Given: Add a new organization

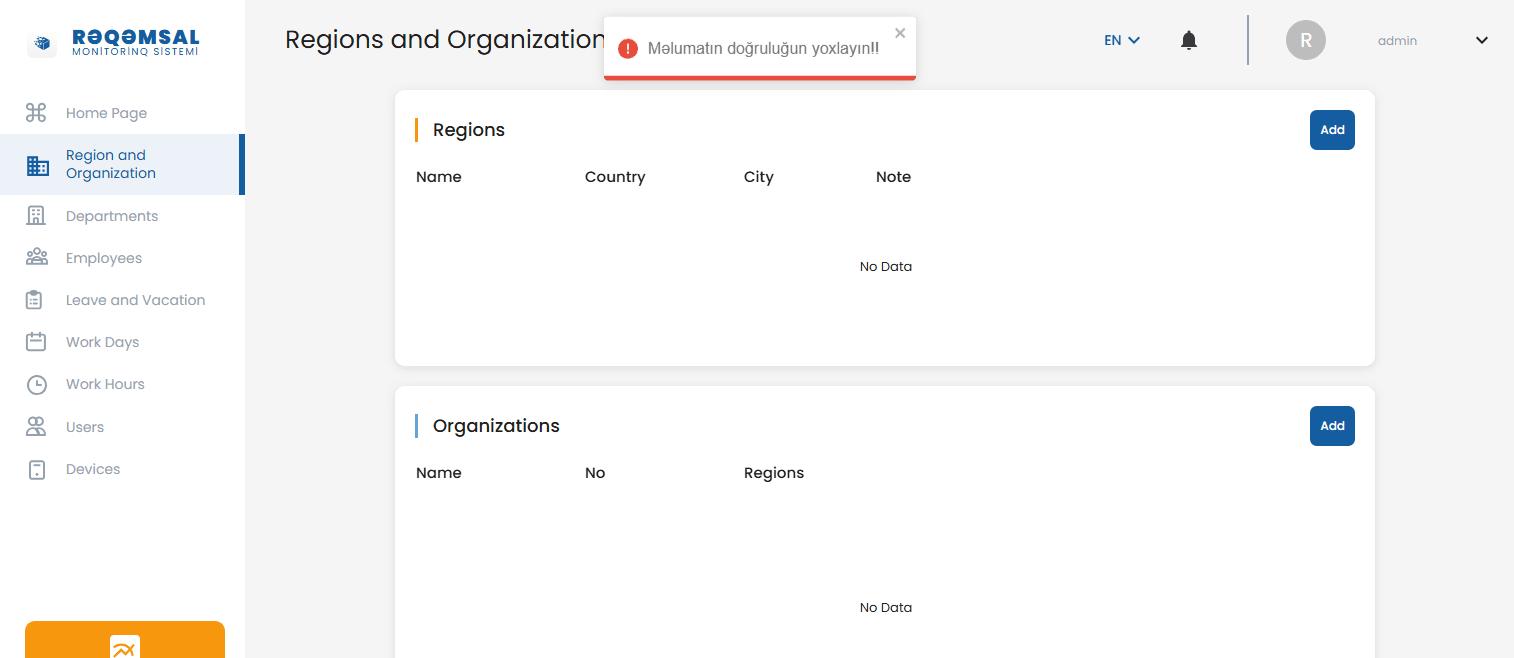Looking at the screenshot, I should point(1331,426).
